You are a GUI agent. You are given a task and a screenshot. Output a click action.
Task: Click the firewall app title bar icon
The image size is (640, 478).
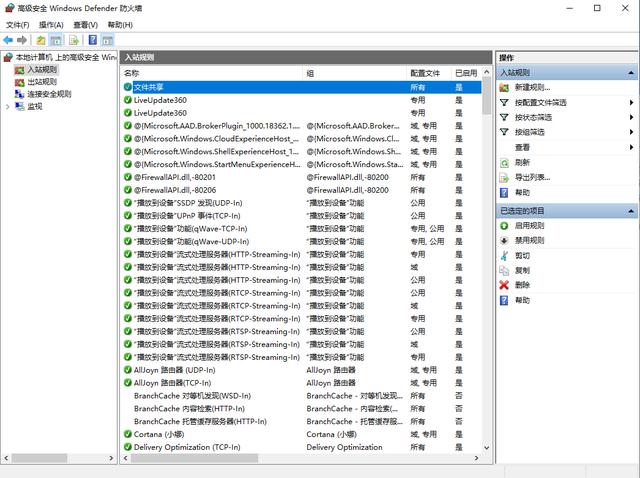(x=9, y=8)
